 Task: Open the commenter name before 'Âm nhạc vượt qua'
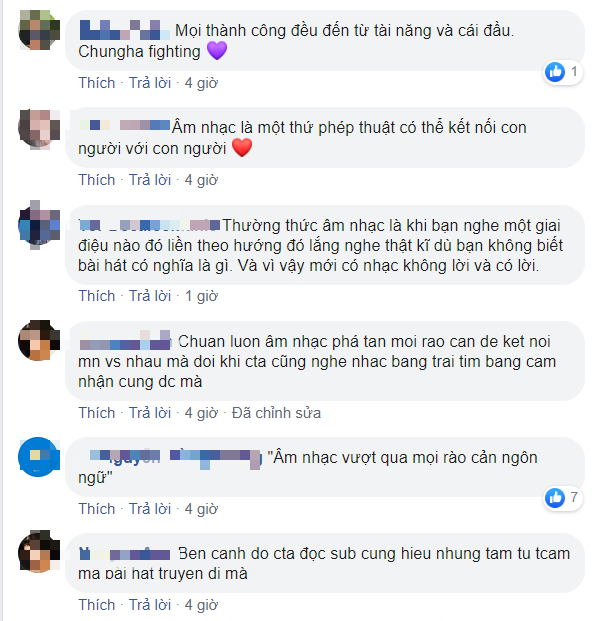point(170,457)
